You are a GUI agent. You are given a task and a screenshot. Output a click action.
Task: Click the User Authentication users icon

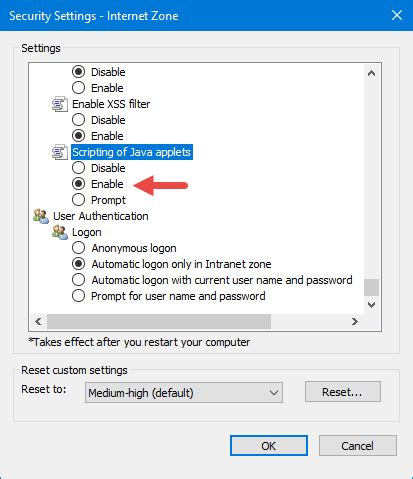(x=41, y=216)
